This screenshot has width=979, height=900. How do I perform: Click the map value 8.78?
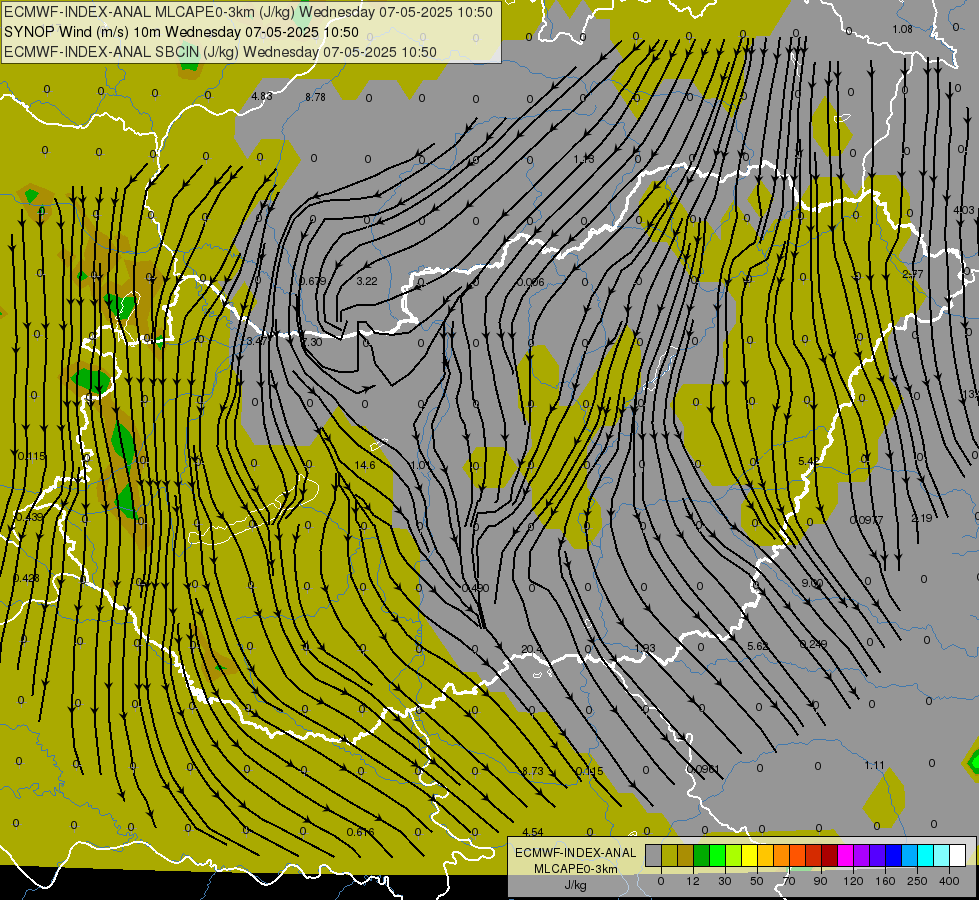315,97
